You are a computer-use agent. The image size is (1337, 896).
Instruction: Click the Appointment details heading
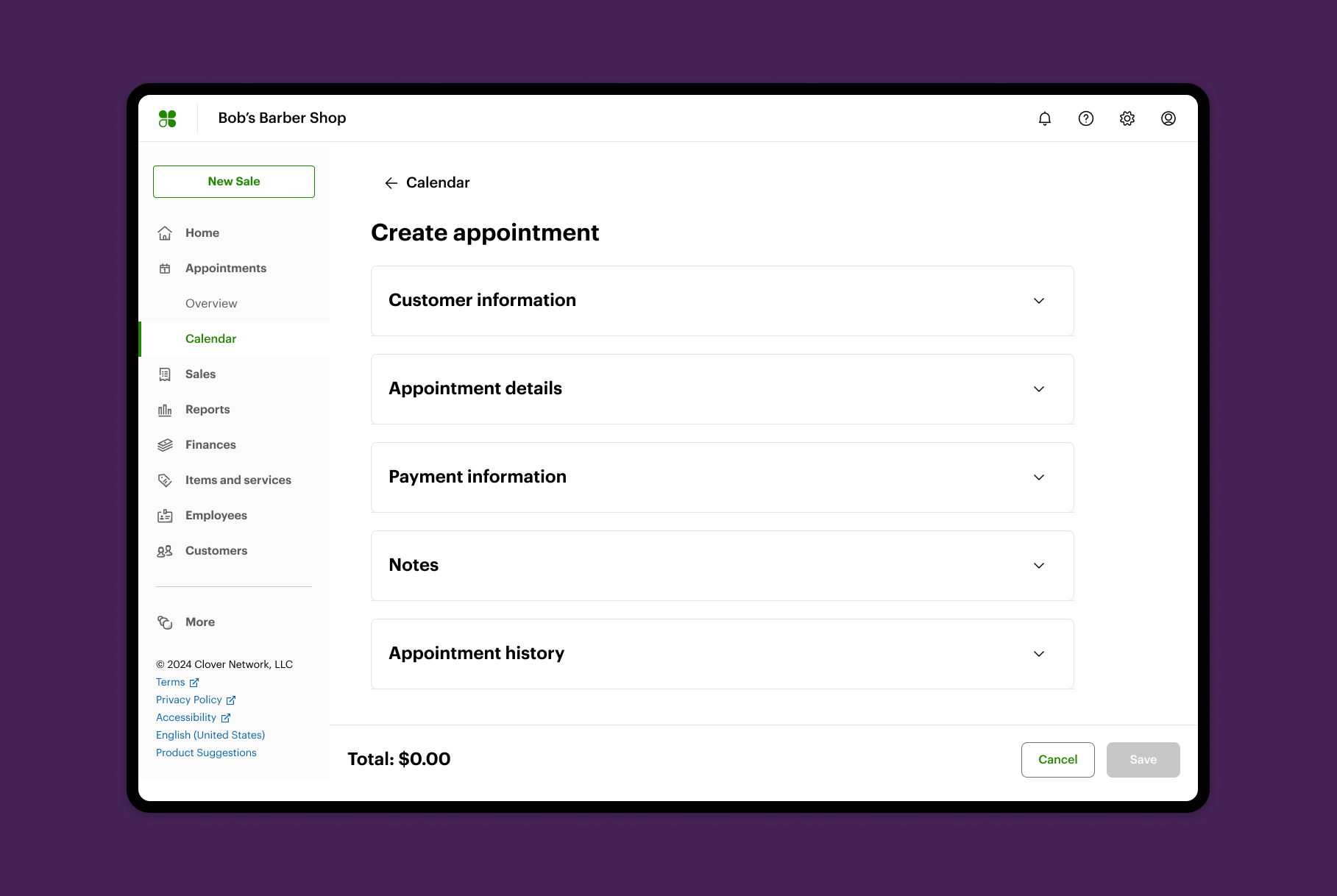click(x=475, y=388)
